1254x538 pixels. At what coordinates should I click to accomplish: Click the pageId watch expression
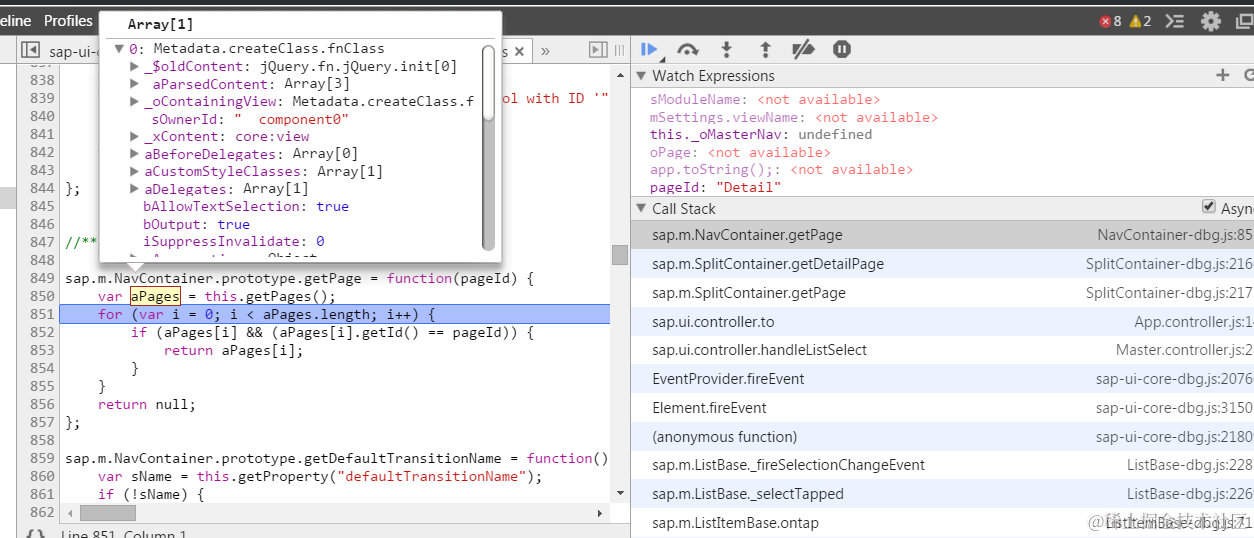716,187
